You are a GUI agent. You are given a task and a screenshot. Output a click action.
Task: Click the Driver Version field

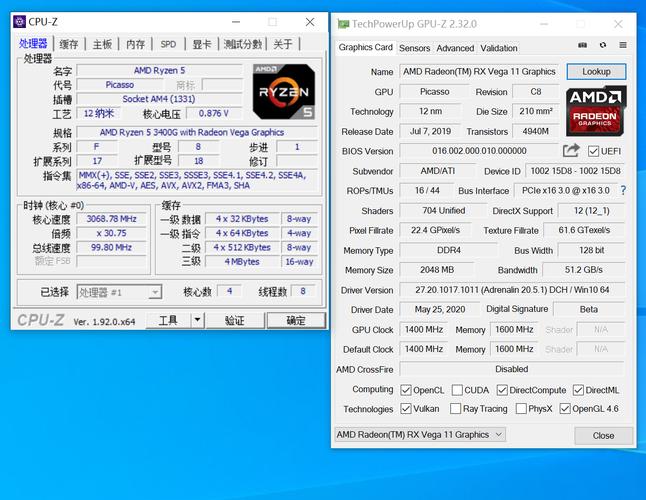pyautogui.click(x=512, y=290)
